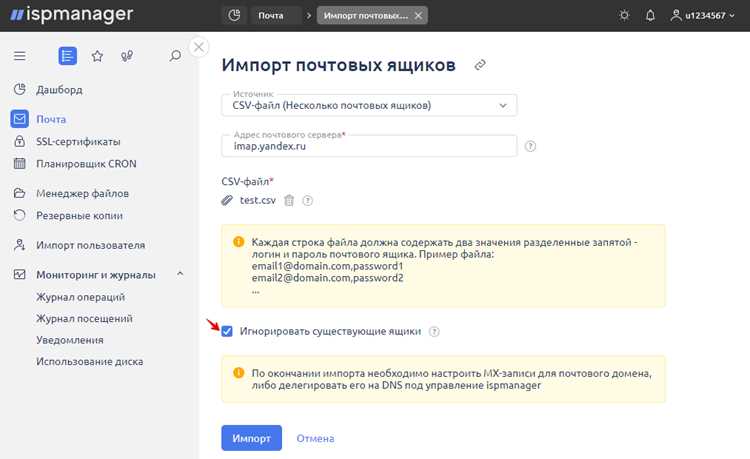The width and height of the screenshot is (750, 459).
Task: Collapse the Мониторинг и журналы chevron
Action: click(180, 274)
